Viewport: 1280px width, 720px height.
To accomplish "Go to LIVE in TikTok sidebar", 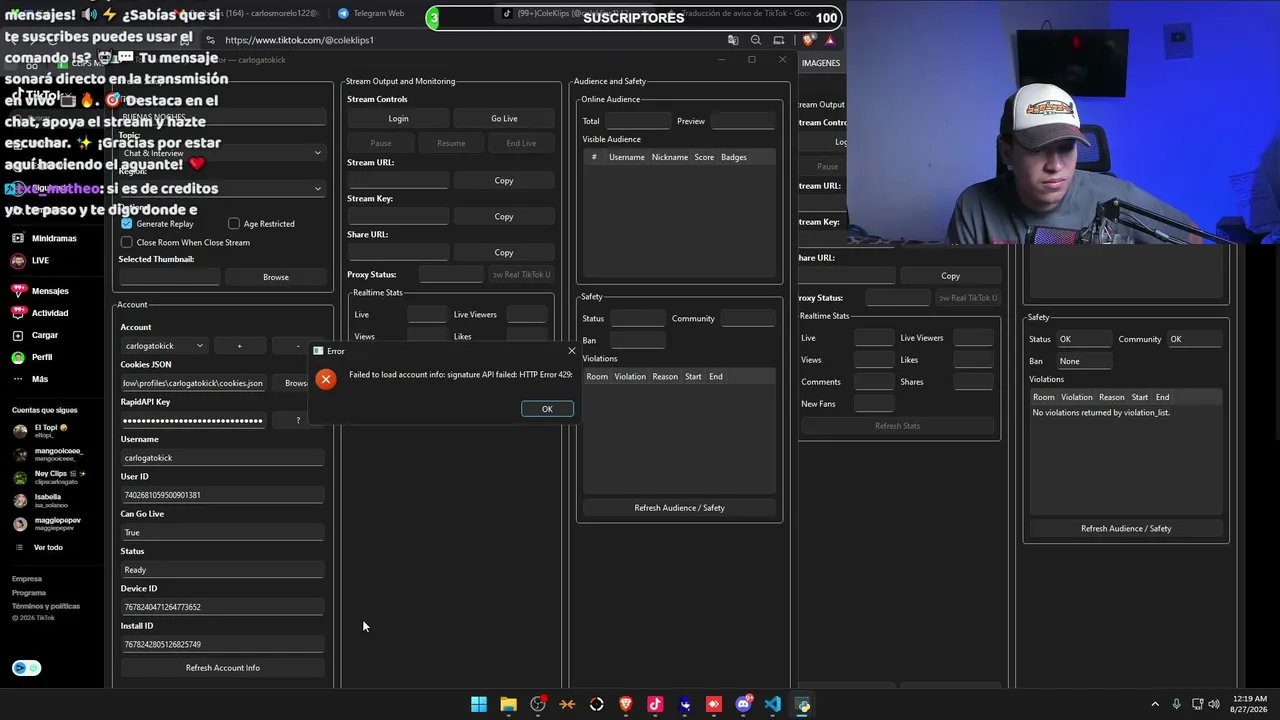I will [x=30, y=261].
